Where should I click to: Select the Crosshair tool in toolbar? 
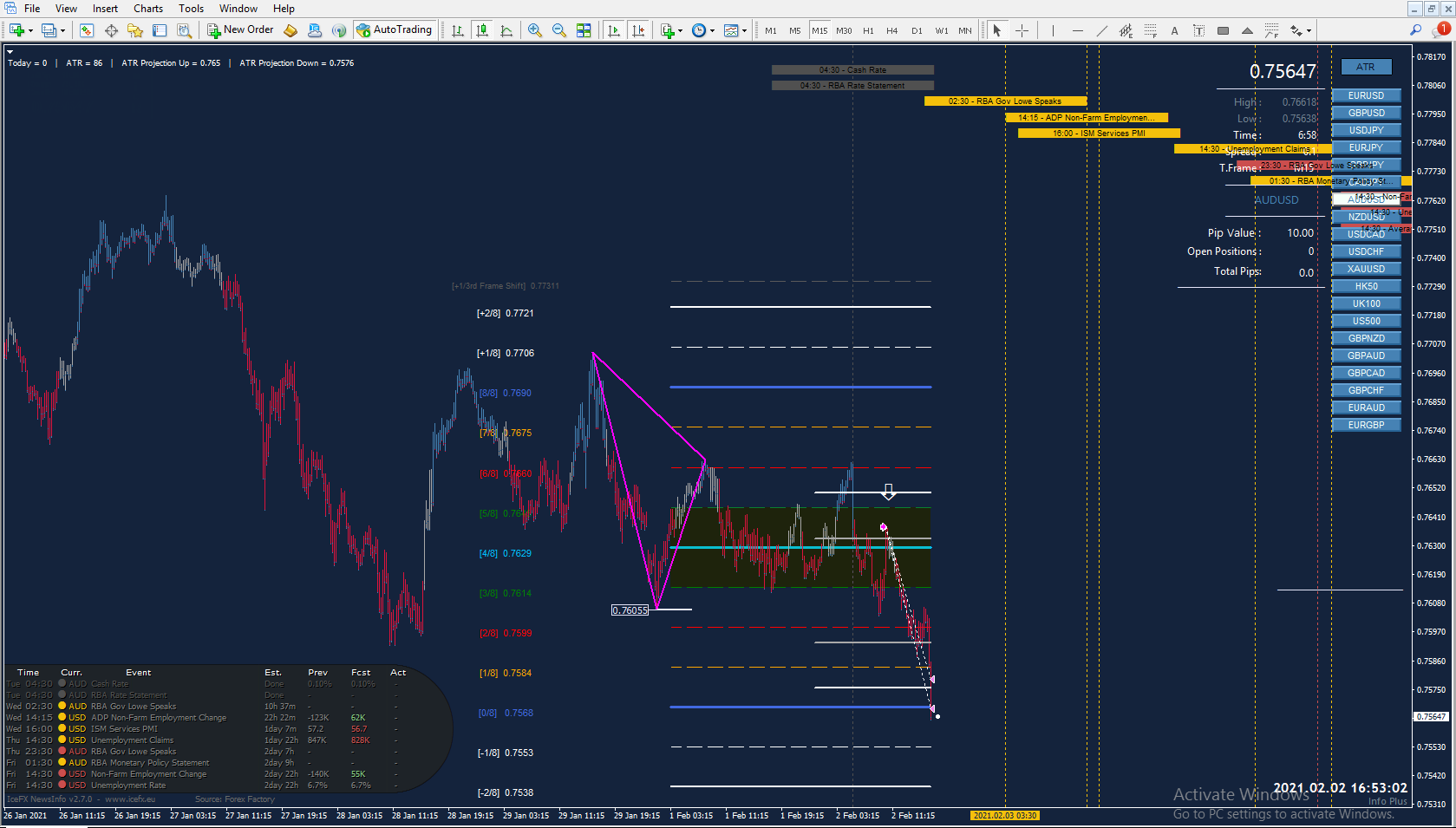pyautogui.click(x=1022, y=30)
